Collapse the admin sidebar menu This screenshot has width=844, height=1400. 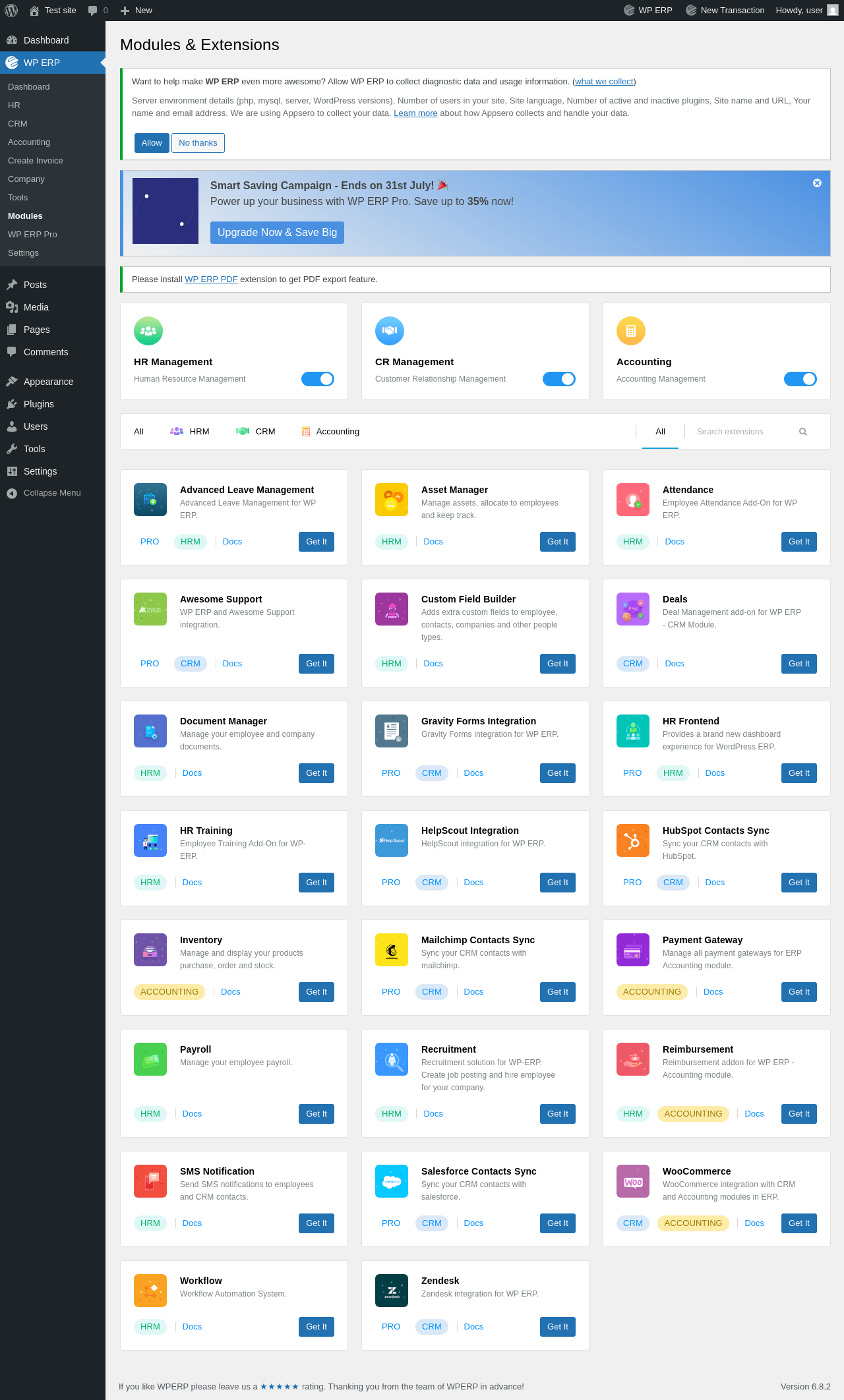[53, 493]
